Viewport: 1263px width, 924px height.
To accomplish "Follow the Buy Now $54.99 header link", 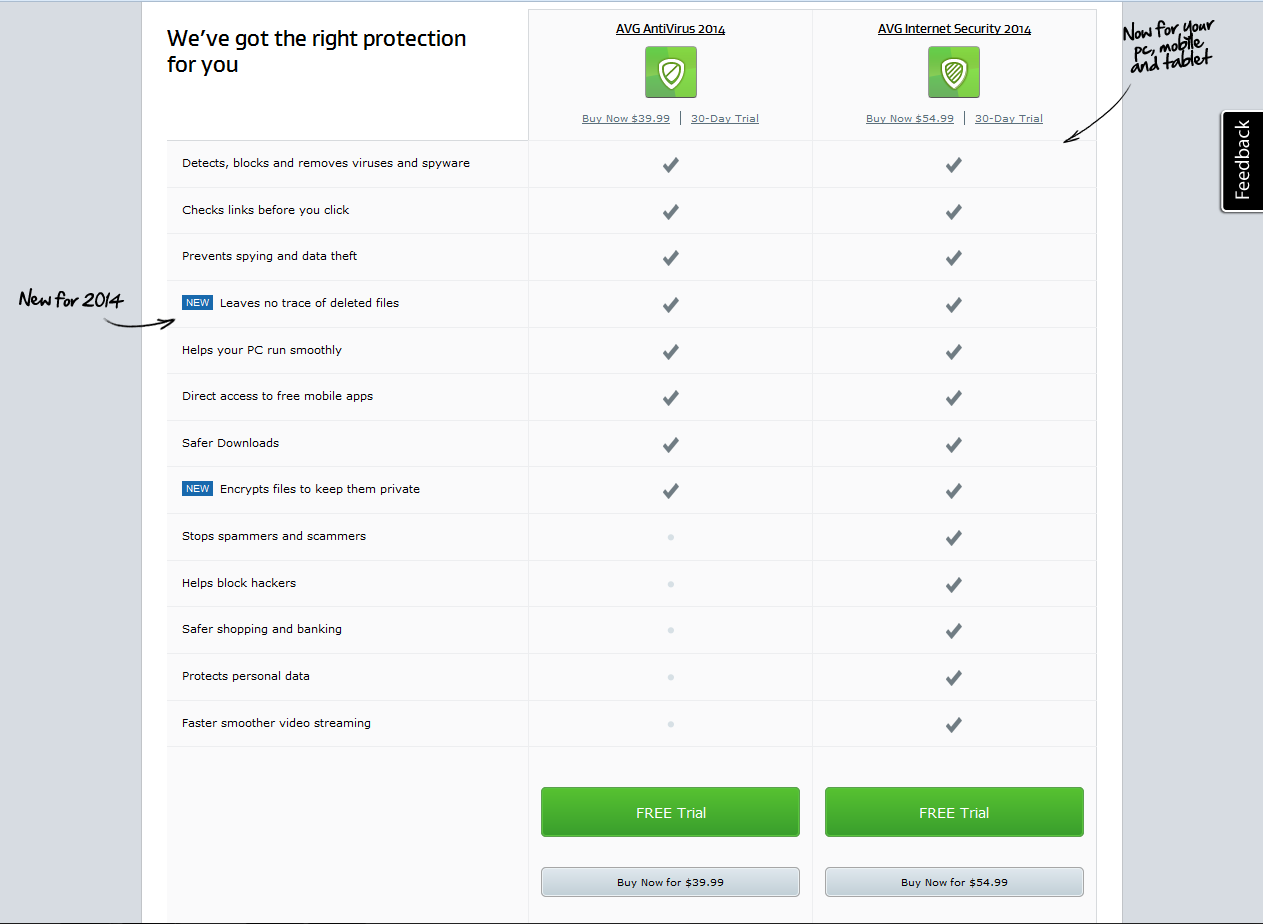I will pyautogui.click(x=910, y=118).
